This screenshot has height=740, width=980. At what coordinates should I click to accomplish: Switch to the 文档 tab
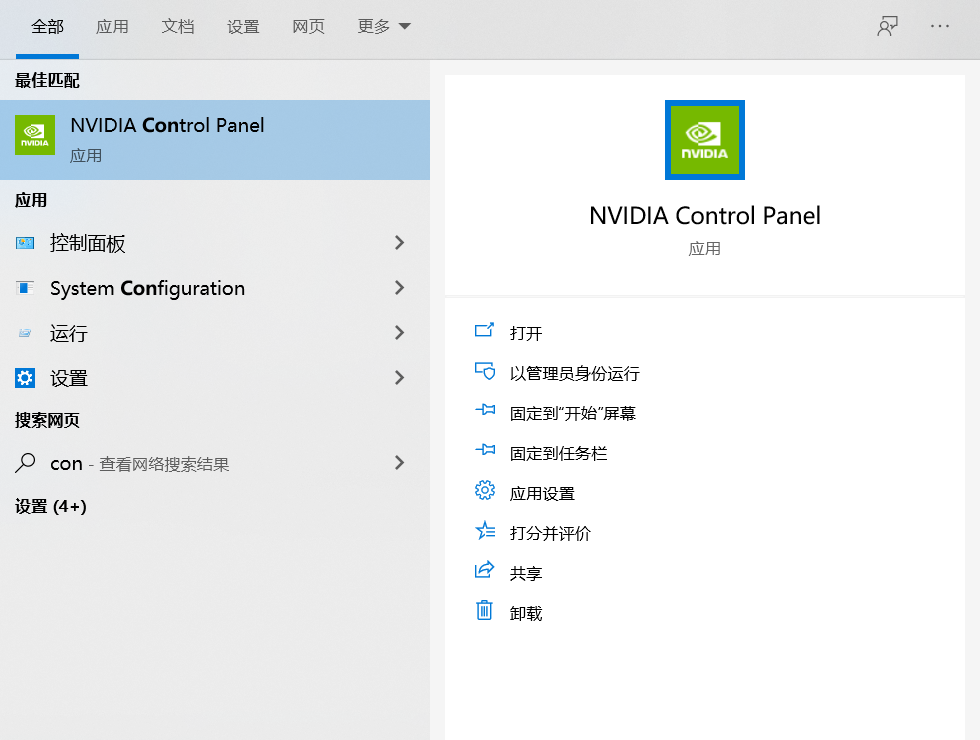click(x=178, y=27)
